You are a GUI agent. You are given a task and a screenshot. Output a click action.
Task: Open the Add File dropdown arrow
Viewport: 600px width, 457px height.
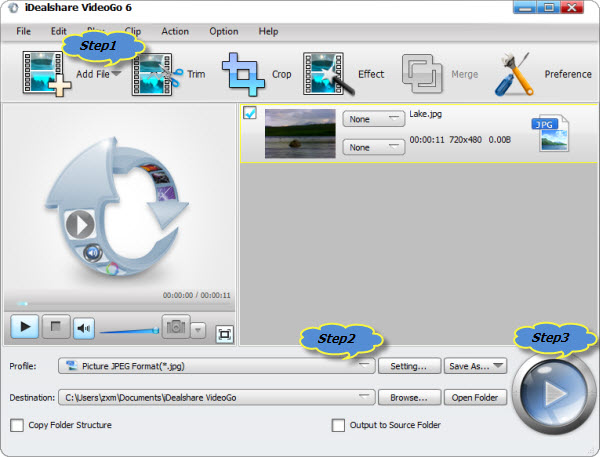116,73
